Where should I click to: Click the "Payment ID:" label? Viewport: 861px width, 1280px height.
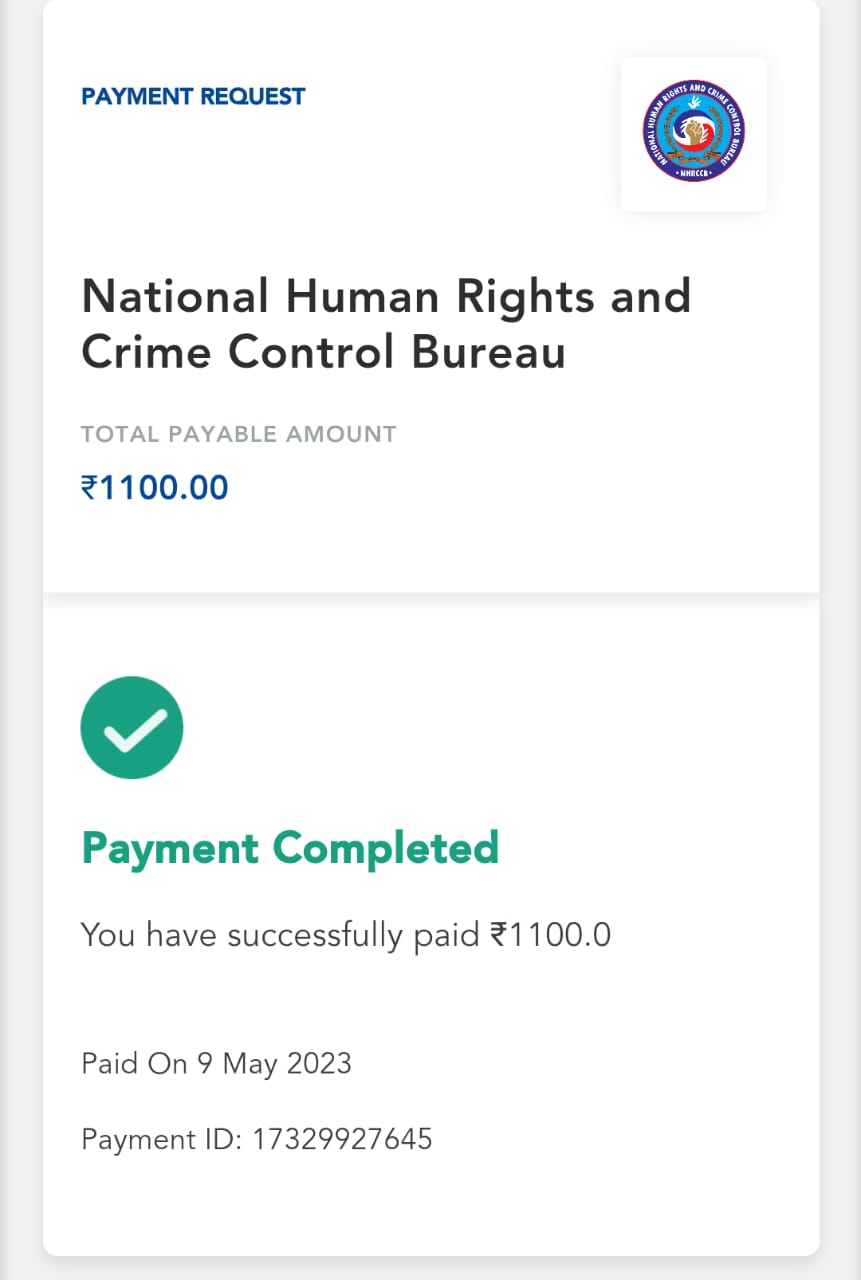pos(161,1139)
